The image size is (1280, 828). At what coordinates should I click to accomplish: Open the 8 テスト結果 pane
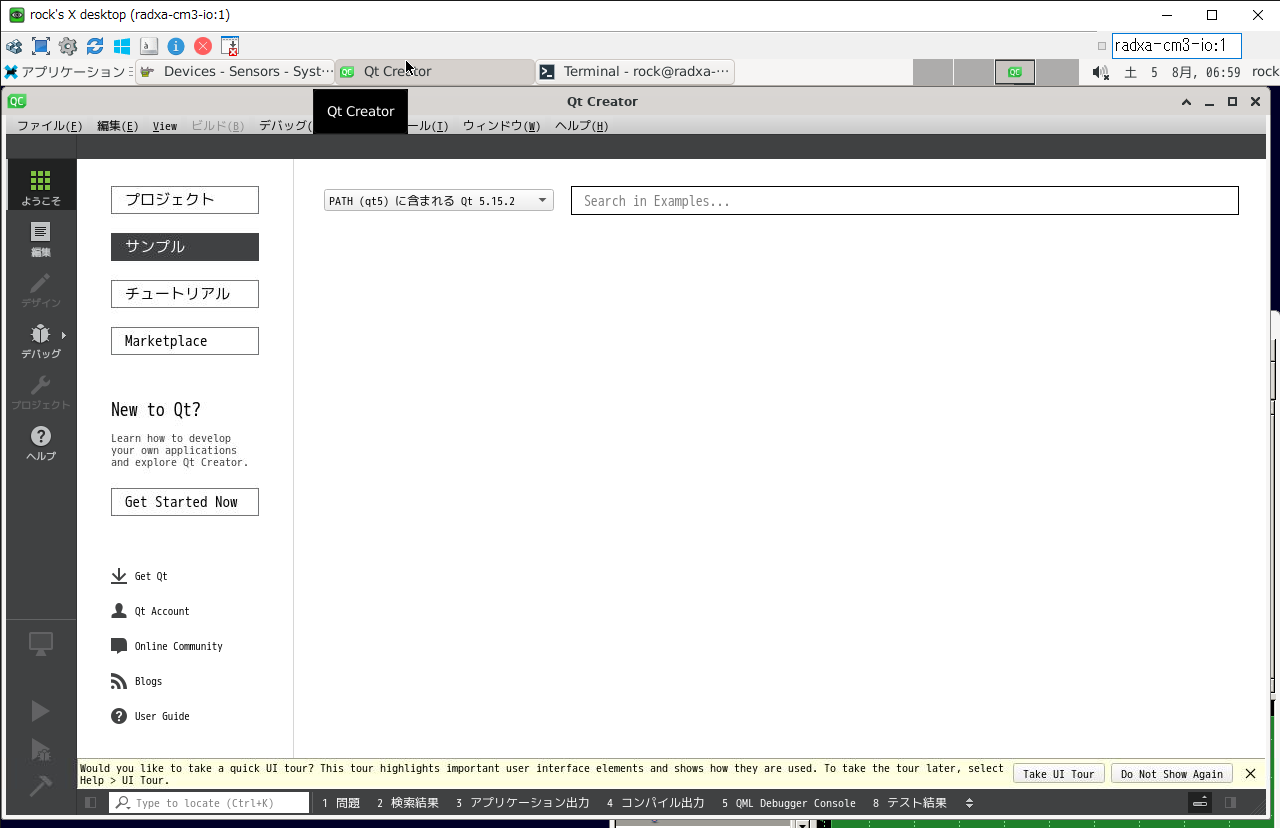click(x=910, y=803)
